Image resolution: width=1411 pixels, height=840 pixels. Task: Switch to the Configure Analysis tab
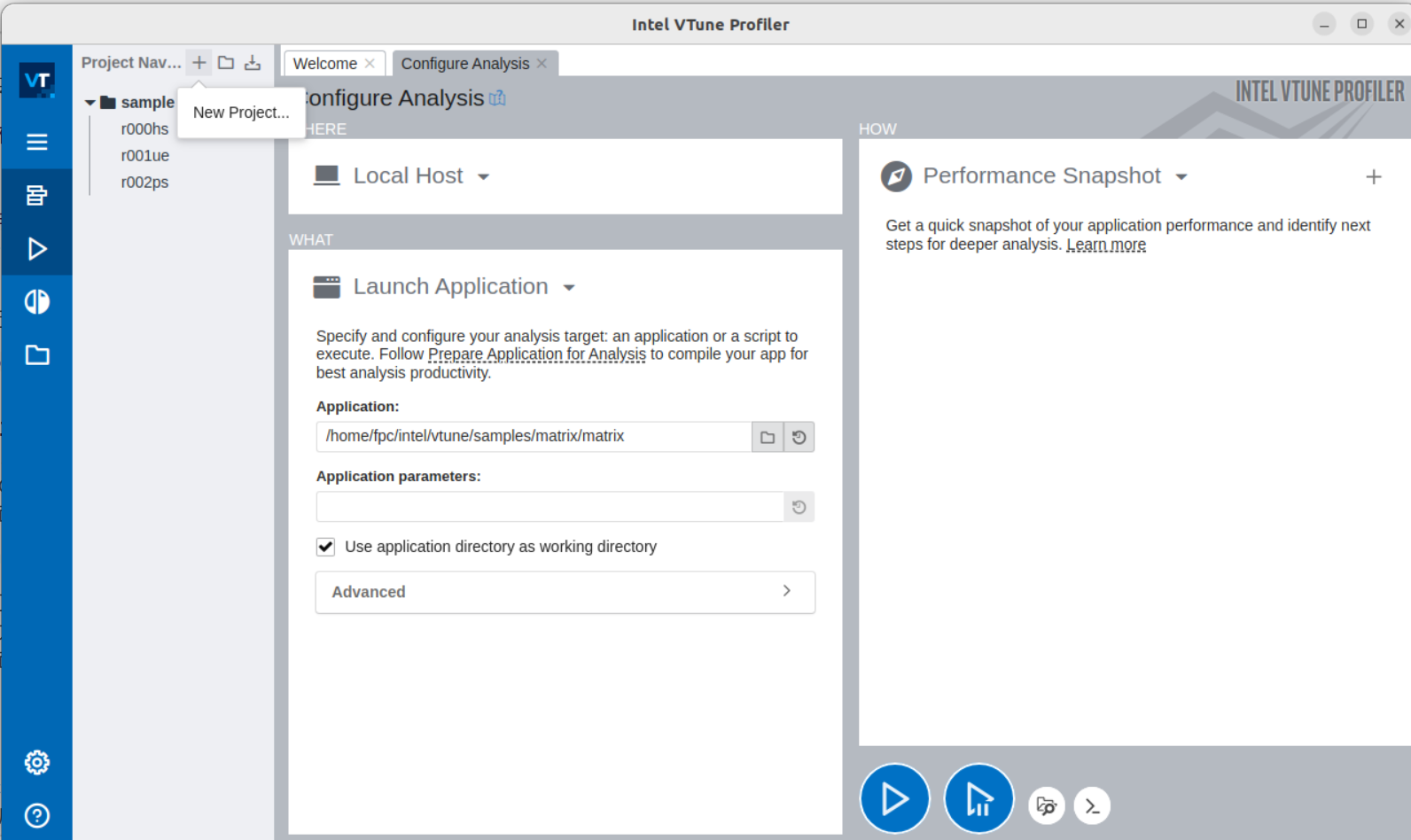pos(465,63)
